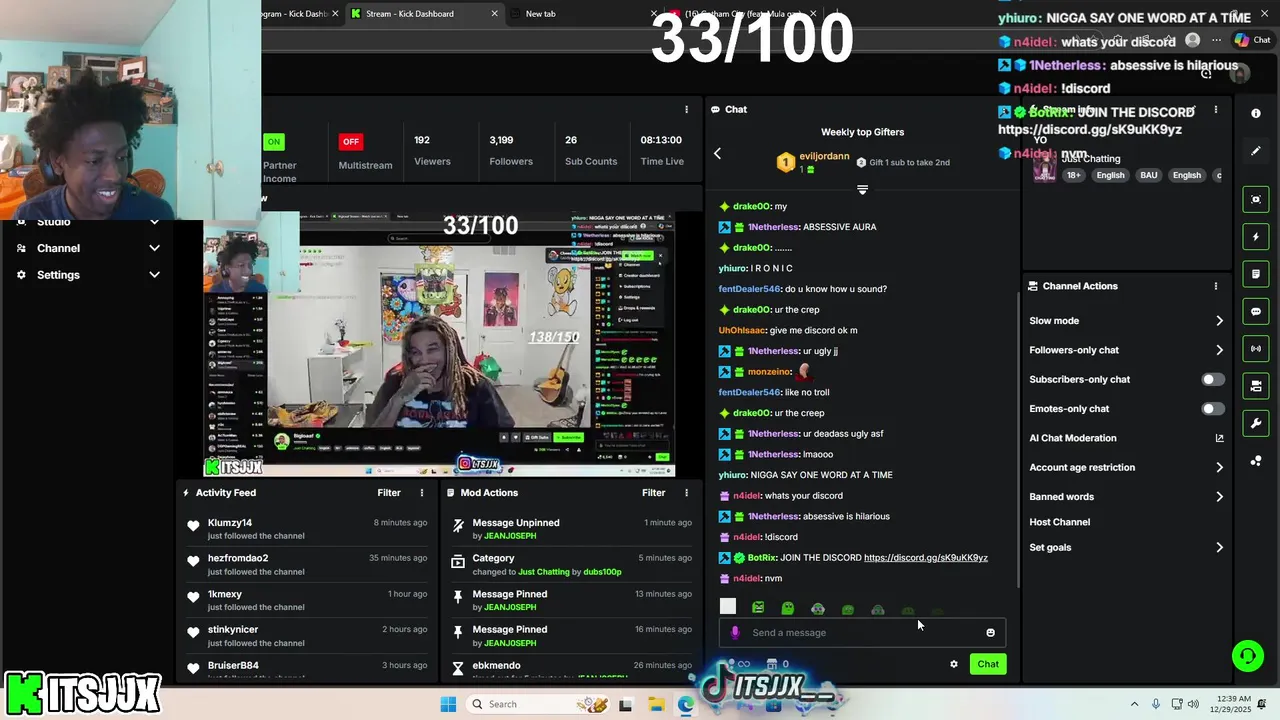Open the Mod Actions Filter
This screenshot has height=720, width=1280.
coord(653,493)
